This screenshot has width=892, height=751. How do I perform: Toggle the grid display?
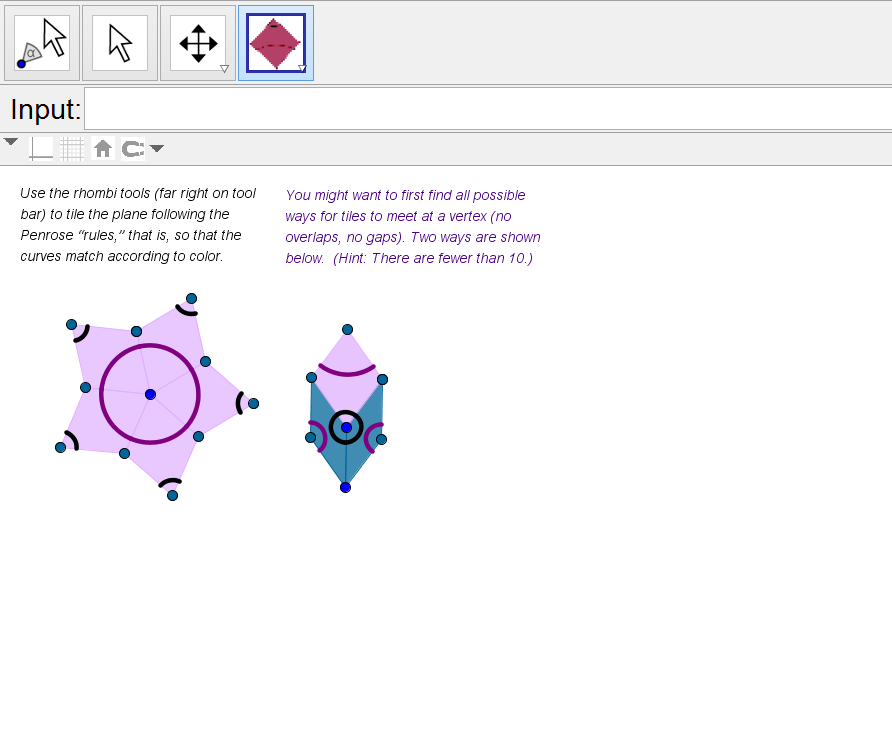pos(72,148)
